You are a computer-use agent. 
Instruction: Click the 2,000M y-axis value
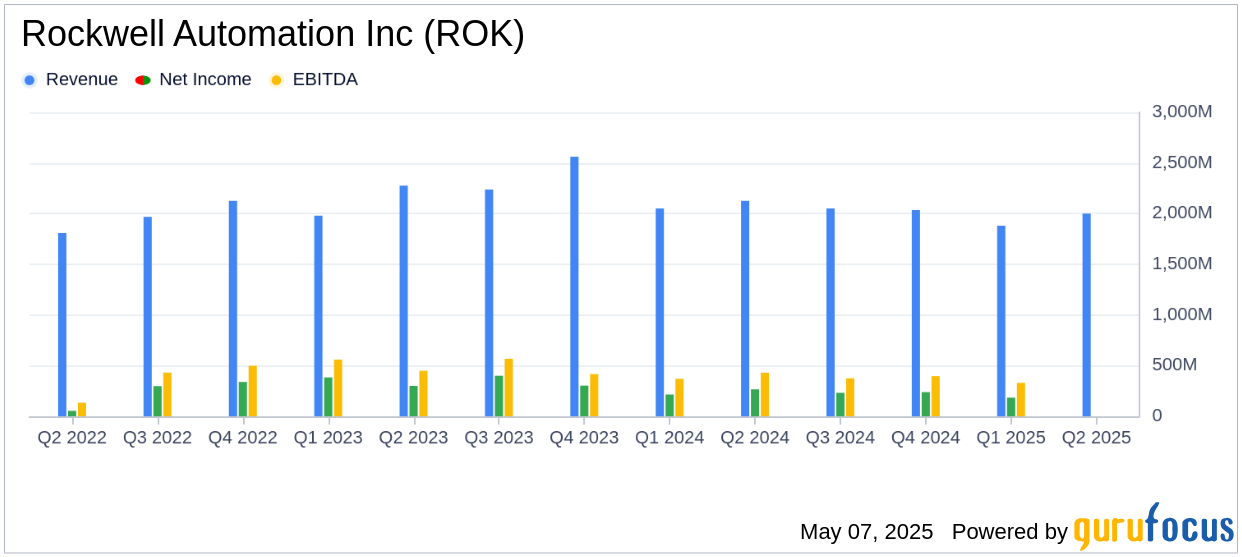click(1182, 213)
